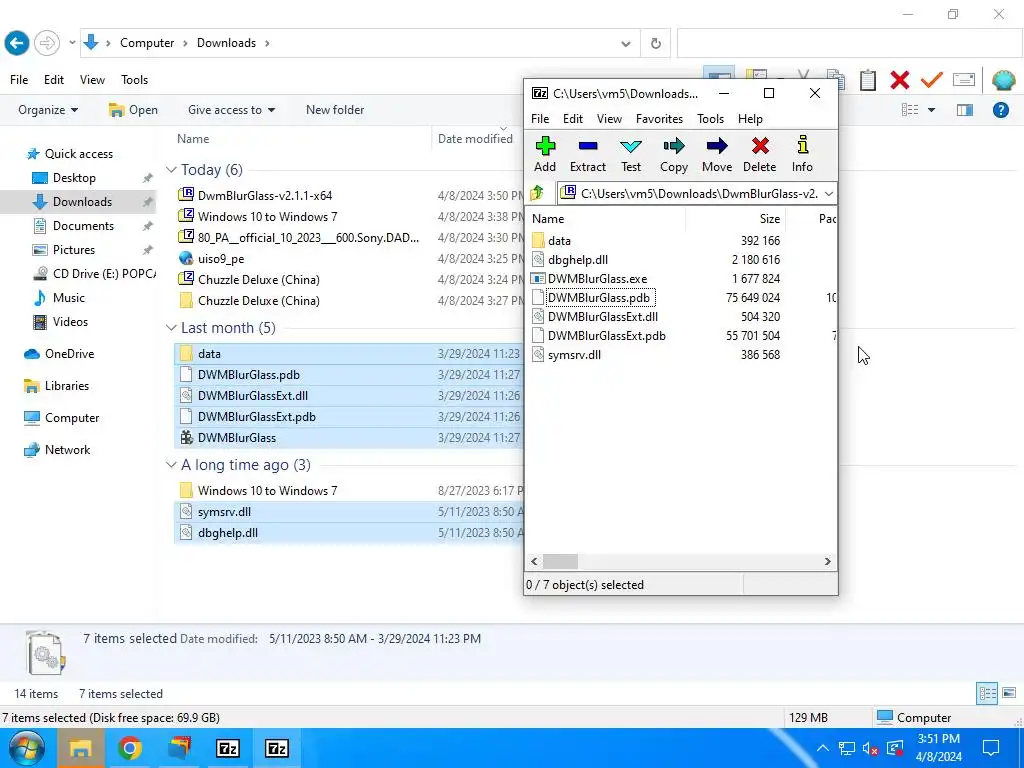
Task: Collapse the Today (6) group
Action: (171, 170)
